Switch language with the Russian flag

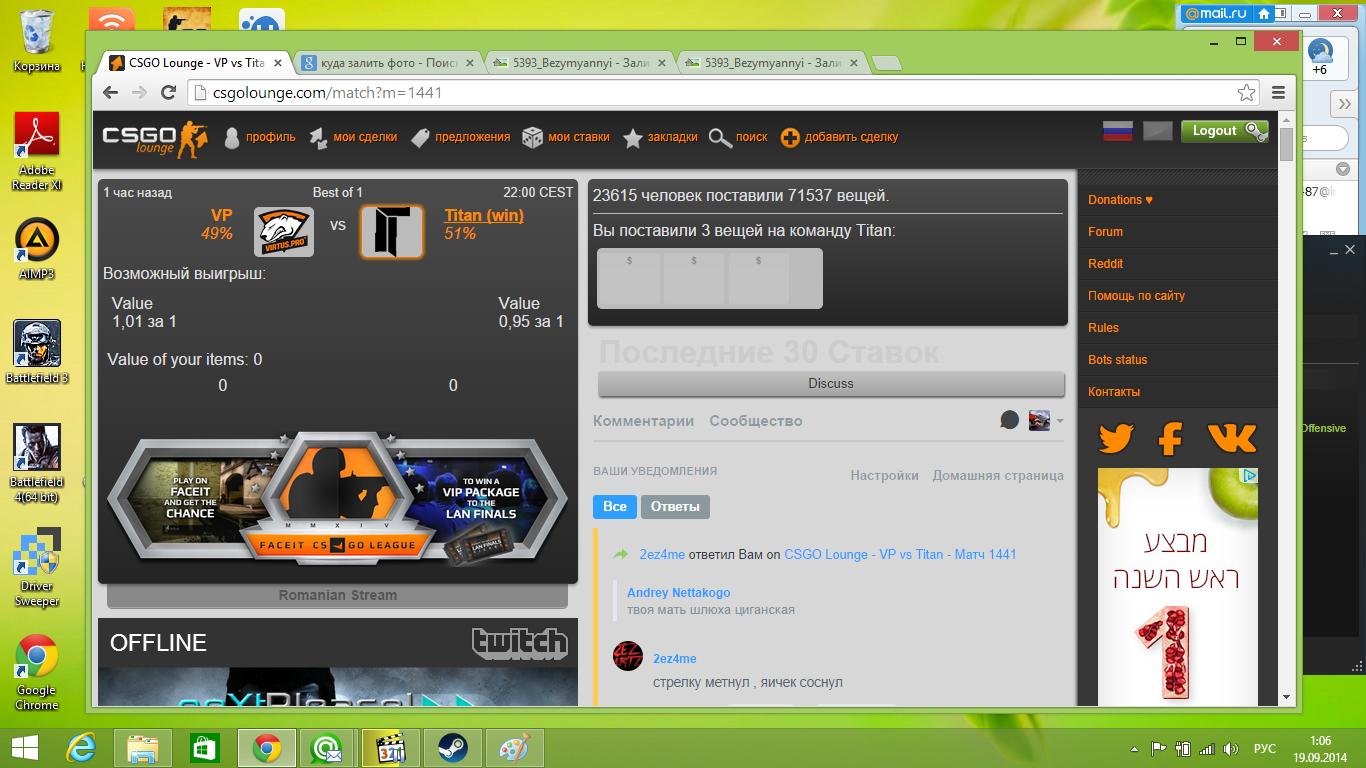(1117, 131)
